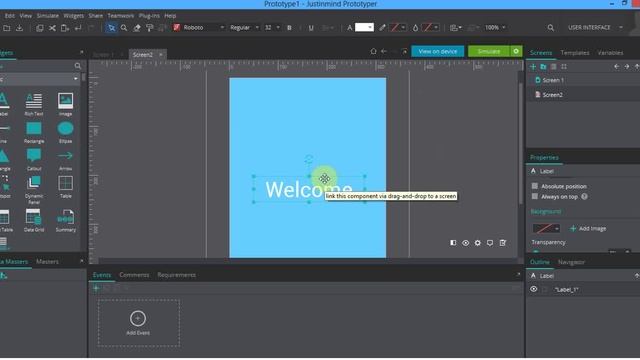The image size is (640, 360).
Task: Open the View menu
Action: [26, 16]
